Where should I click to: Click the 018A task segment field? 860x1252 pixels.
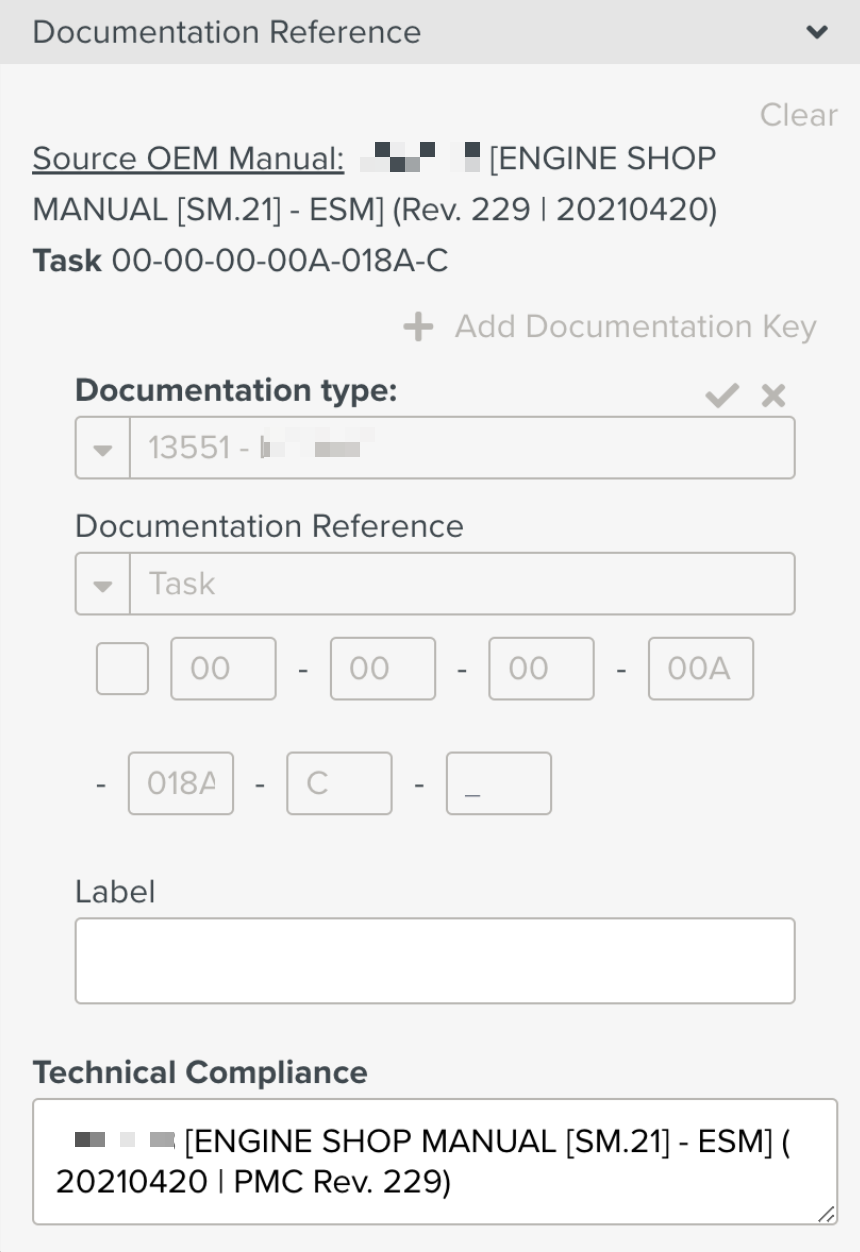coord(181,783)
